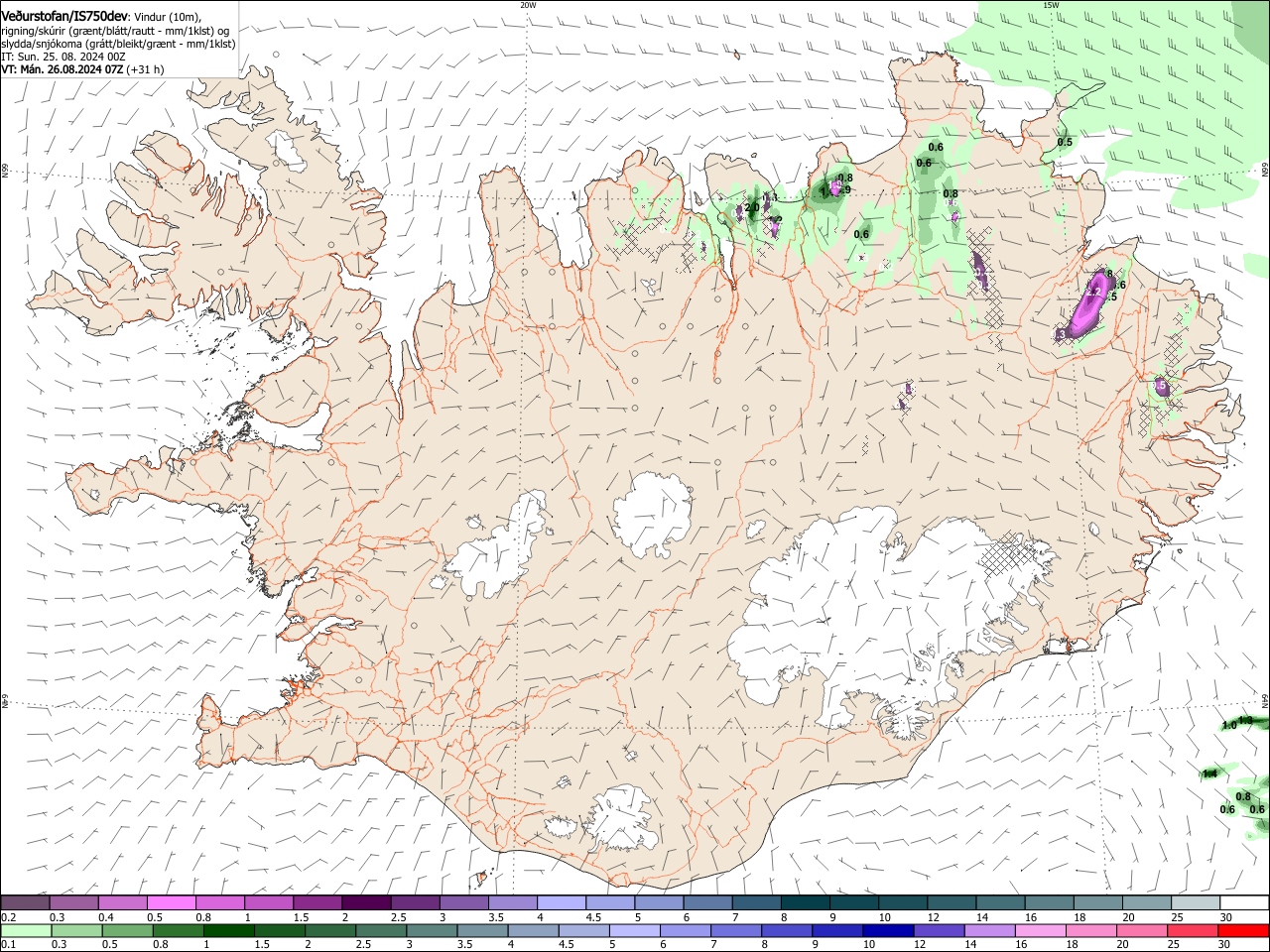The image size is (1270, 952).
Task: Click the darkest purple 2–2.5 snow legend swatch
Action: click(366, 903)
